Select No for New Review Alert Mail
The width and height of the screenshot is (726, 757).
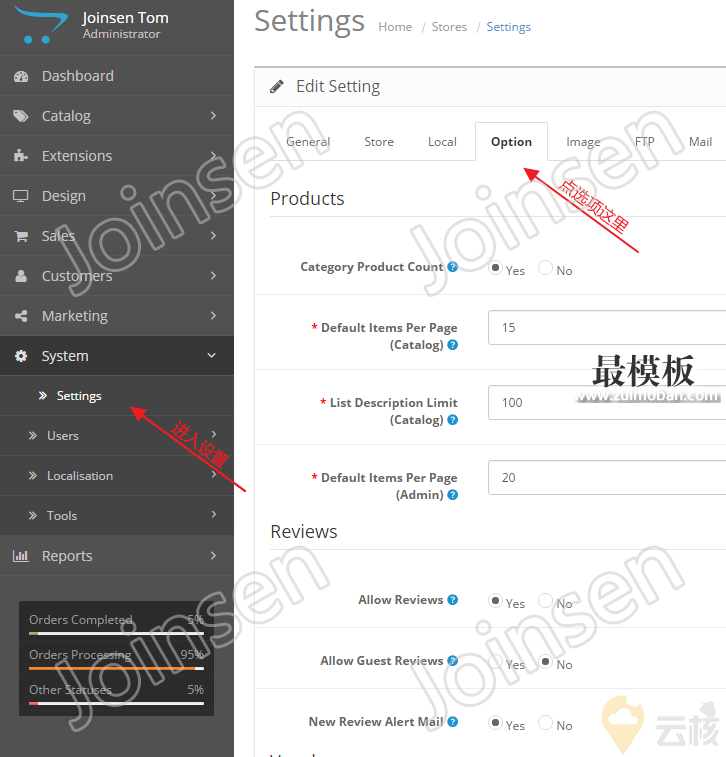coord(545,723)
